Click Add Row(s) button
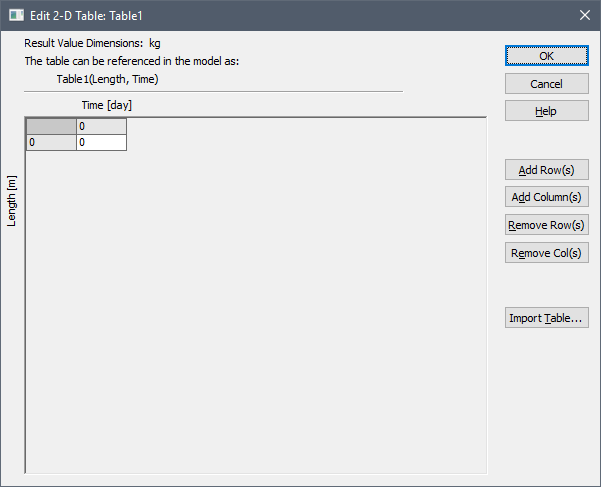This screenshot has width=601, height=487. point(547,170)
